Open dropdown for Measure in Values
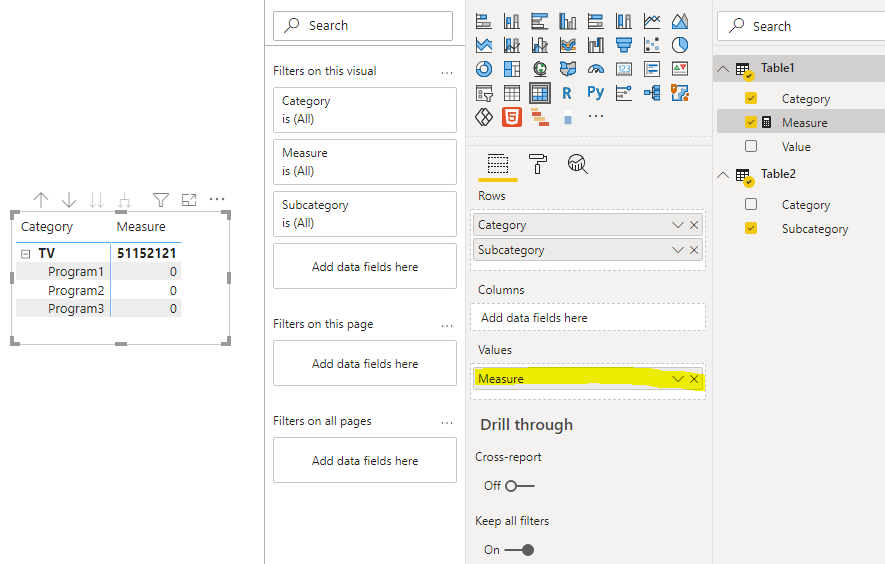Screen dimensions: 885x564 678,379
